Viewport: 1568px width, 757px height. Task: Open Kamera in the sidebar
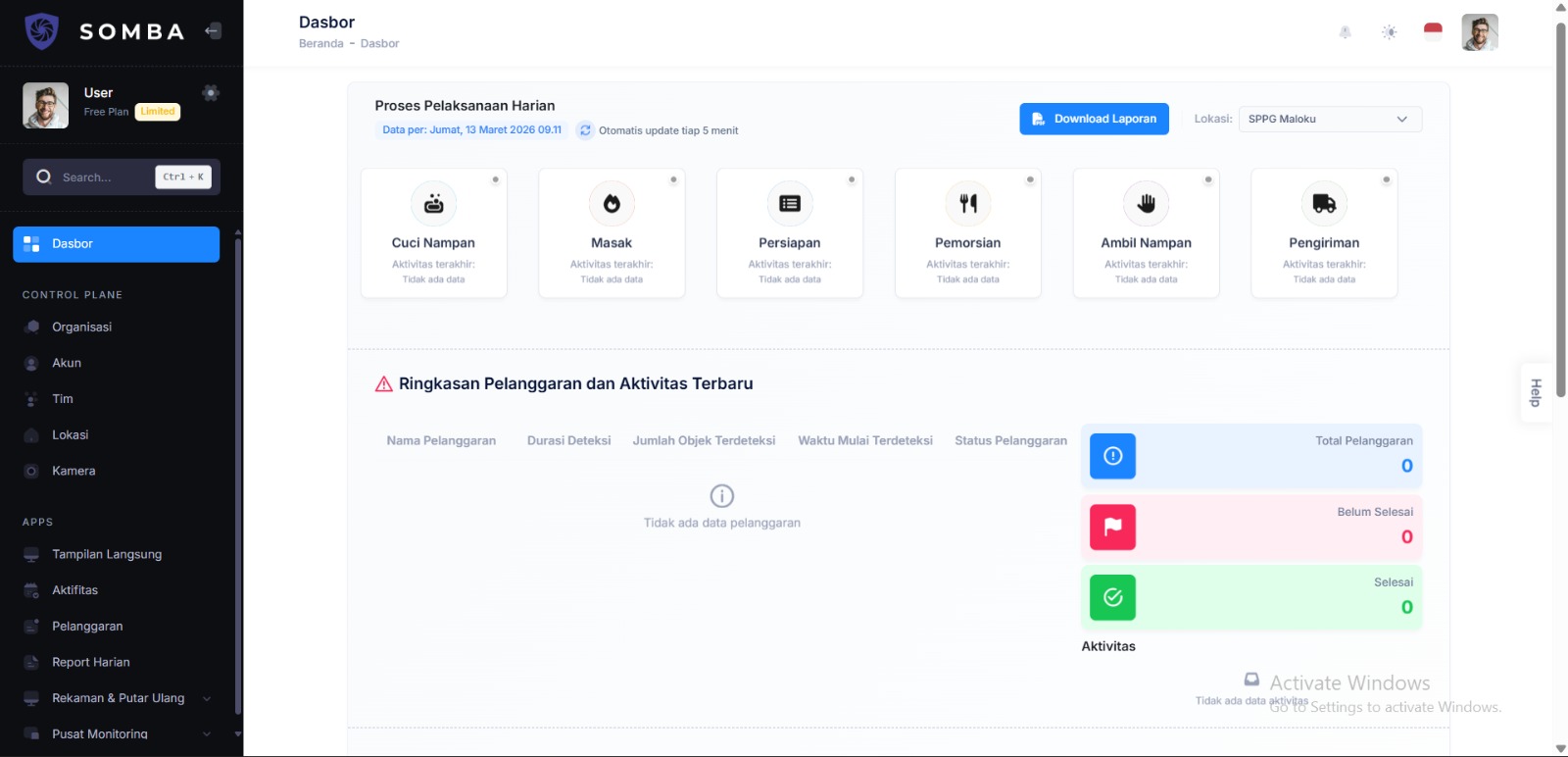pos(73,471)
